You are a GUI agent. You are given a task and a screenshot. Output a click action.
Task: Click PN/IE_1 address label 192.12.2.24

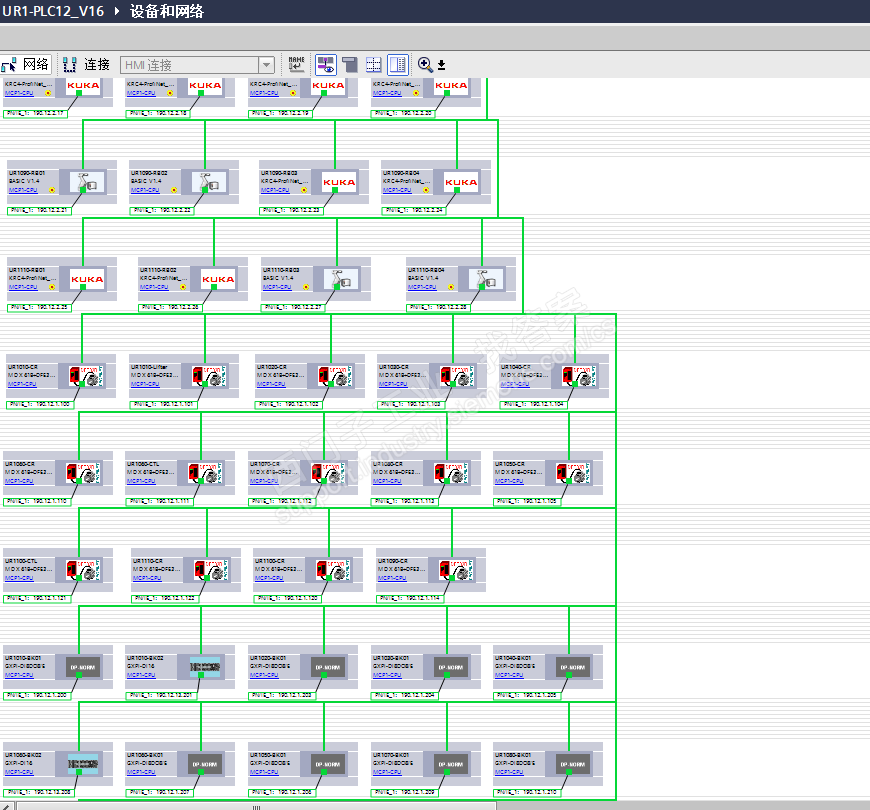[x=414, y=211]
